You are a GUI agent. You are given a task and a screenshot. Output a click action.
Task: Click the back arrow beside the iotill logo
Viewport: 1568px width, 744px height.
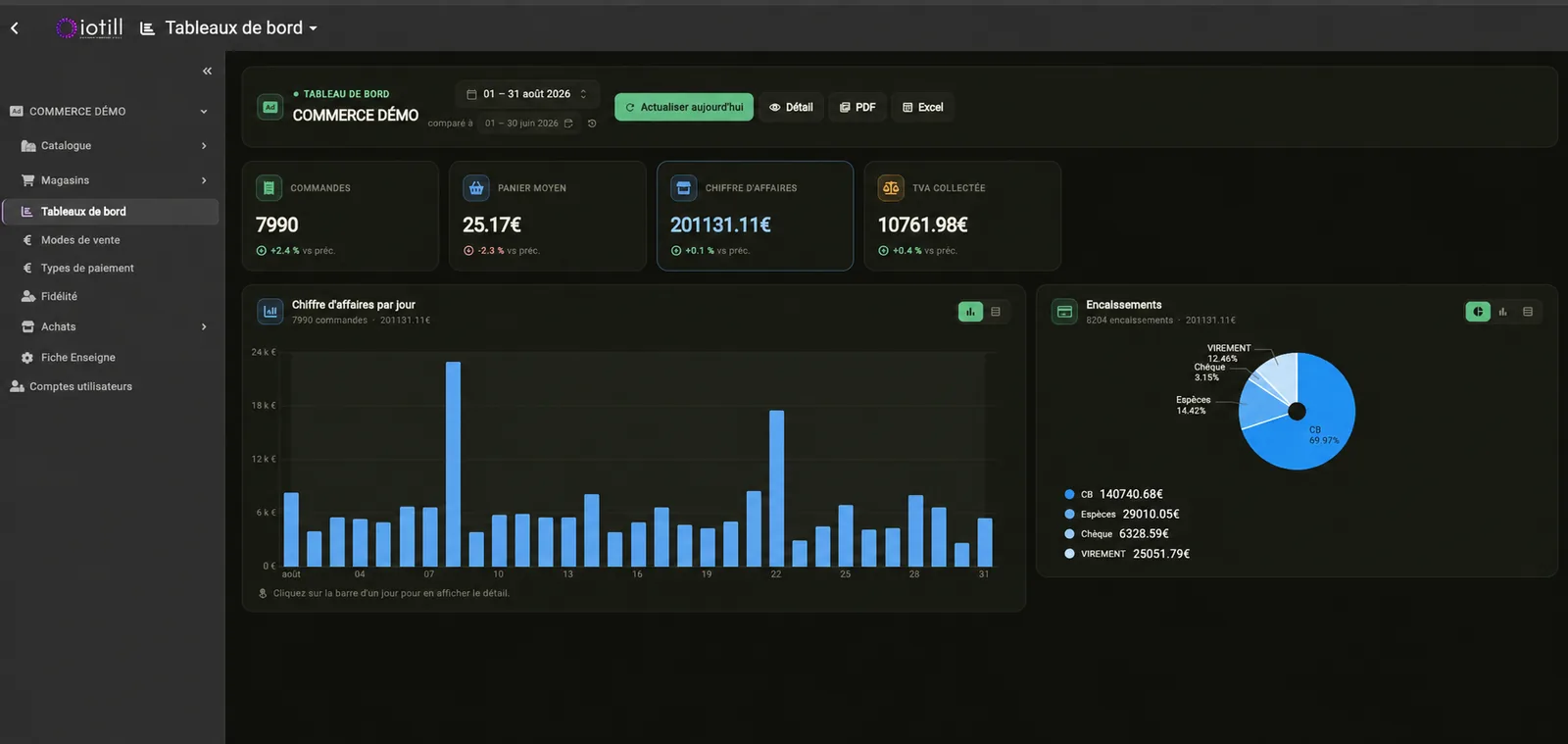tap(15, 28)
